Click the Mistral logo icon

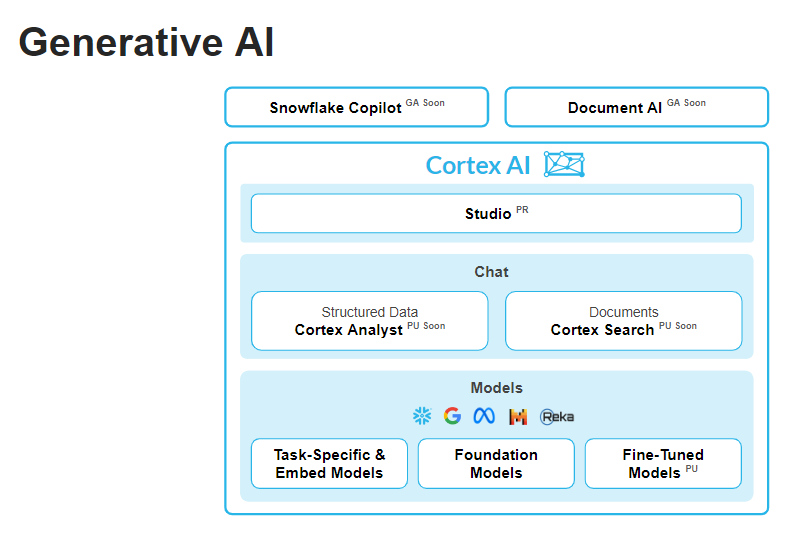tap(518, 417)
